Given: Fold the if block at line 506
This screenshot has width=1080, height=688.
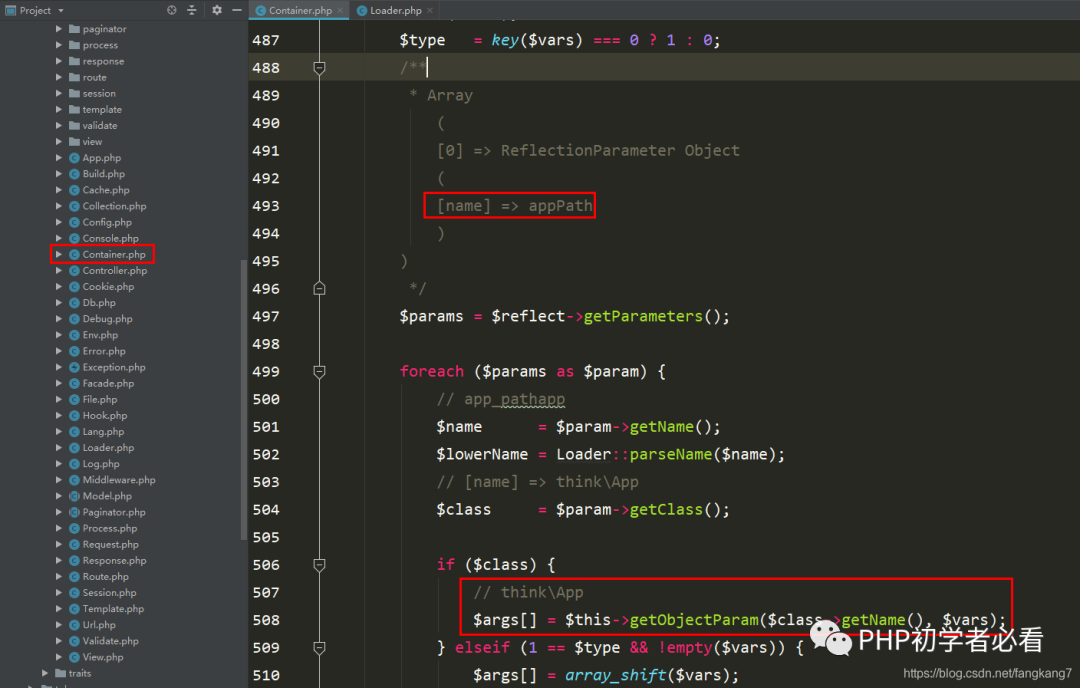Looking at the screenshot, I should [x=319, y=565].
